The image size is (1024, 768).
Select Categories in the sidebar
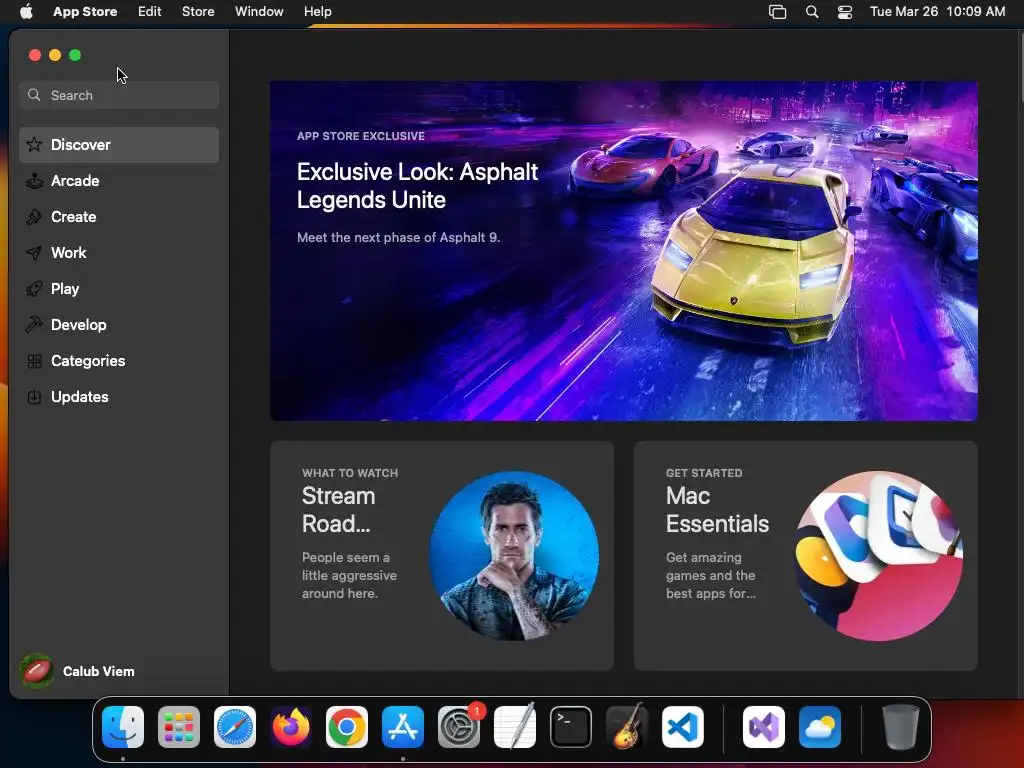119,360
